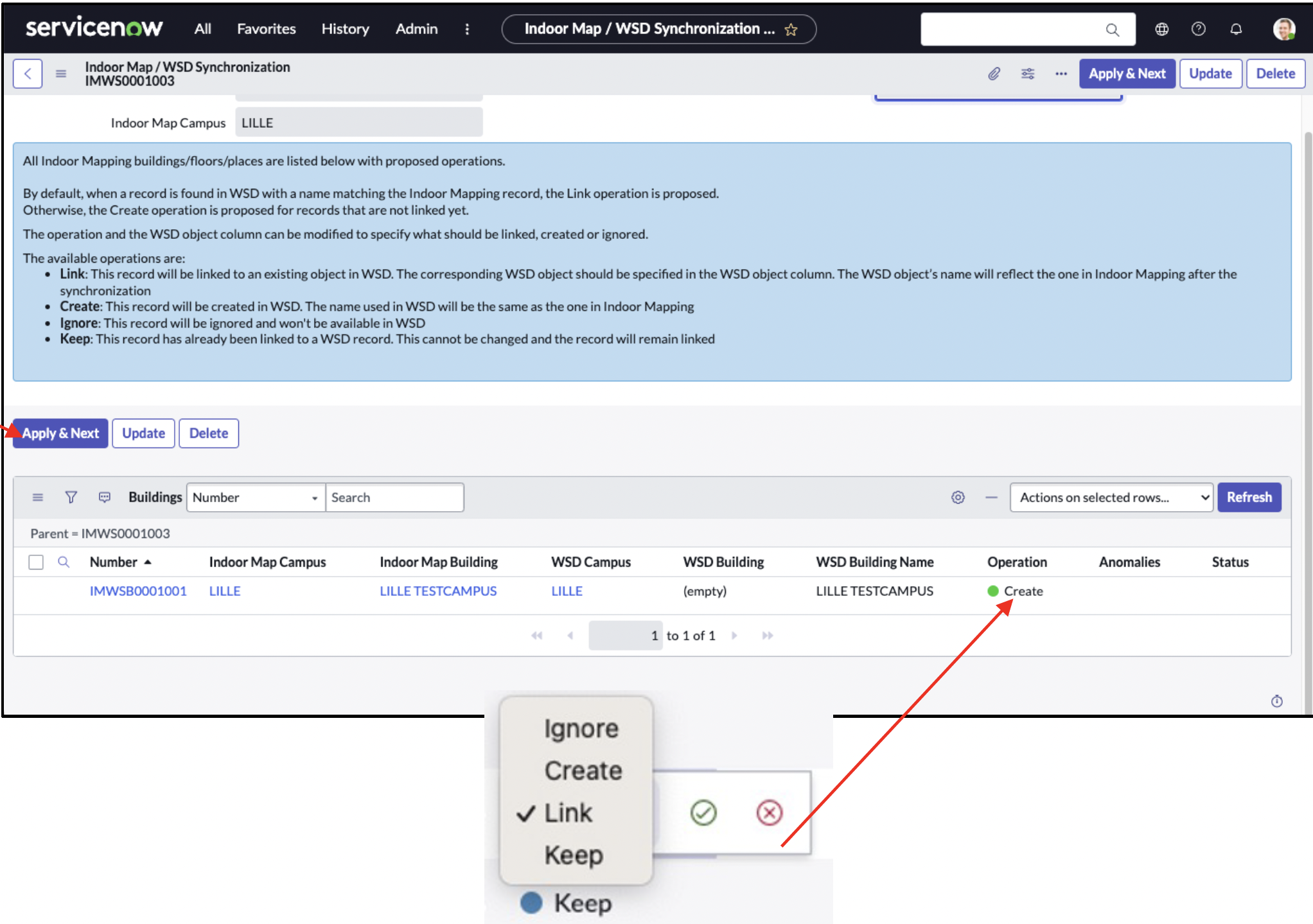1313x924 pixels.
Task: Click the Buildings list Search field
Action: pos(394,497)
